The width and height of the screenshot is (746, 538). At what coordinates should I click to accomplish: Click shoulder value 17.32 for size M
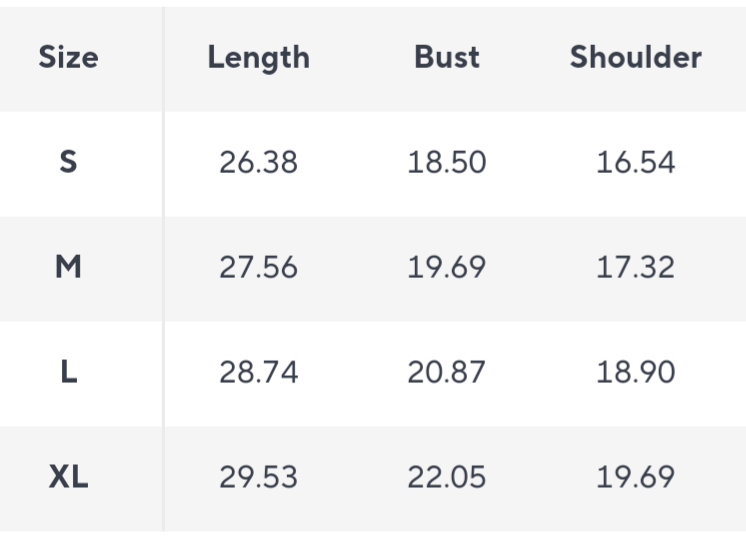tap(635, 267)
